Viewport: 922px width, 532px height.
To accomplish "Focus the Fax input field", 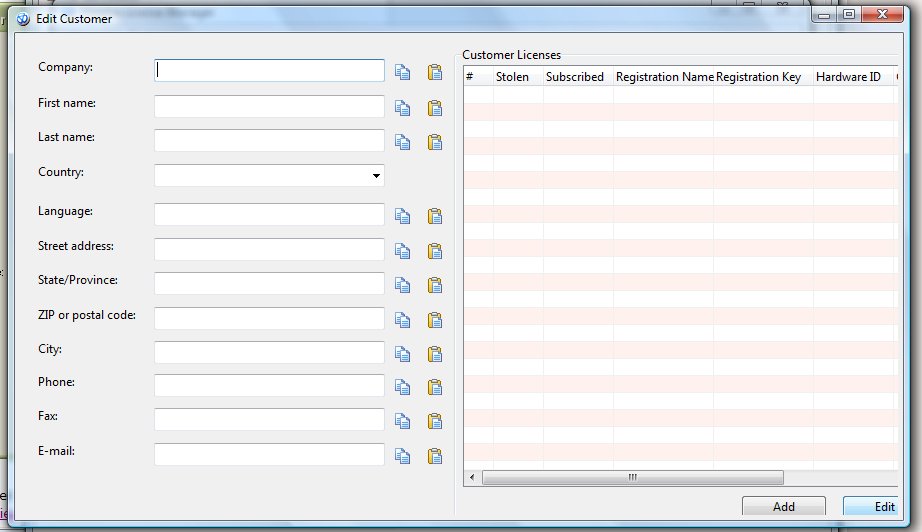I will point(269,420).
